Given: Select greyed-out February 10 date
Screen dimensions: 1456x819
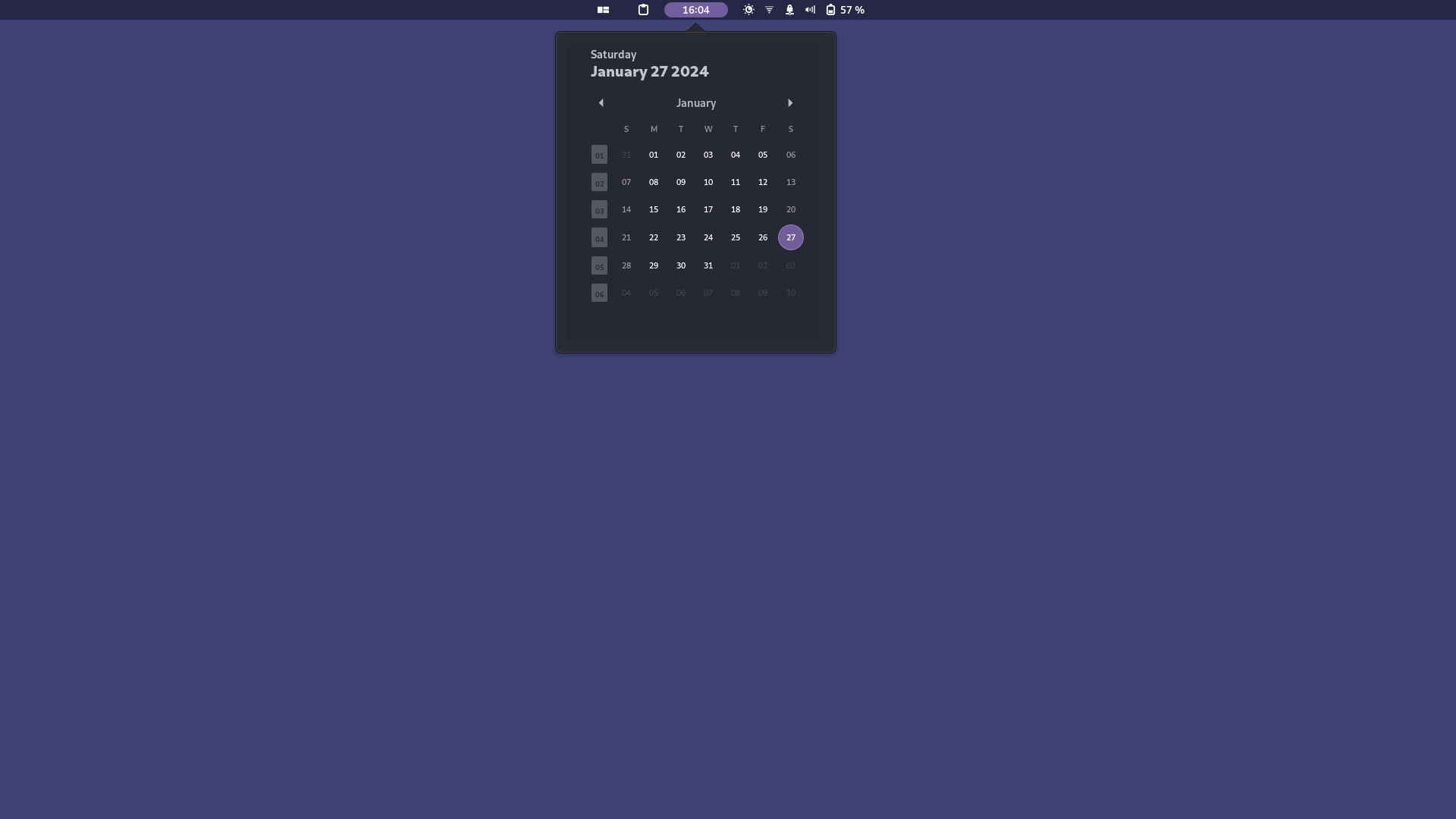Looking at the screenshot, I should point(790,293).
